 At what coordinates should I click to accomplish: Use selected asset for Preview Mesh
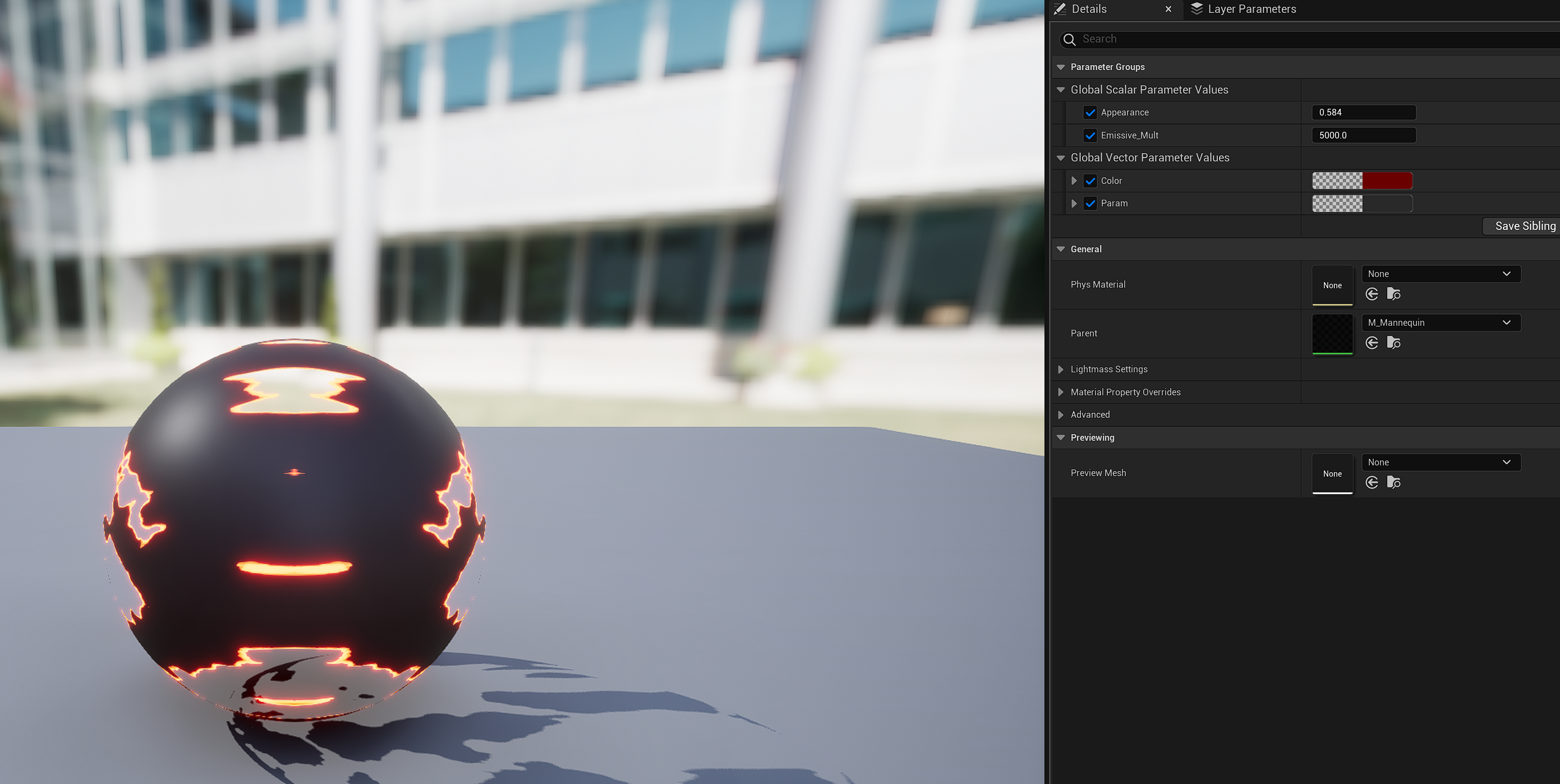pos(1372,482)
